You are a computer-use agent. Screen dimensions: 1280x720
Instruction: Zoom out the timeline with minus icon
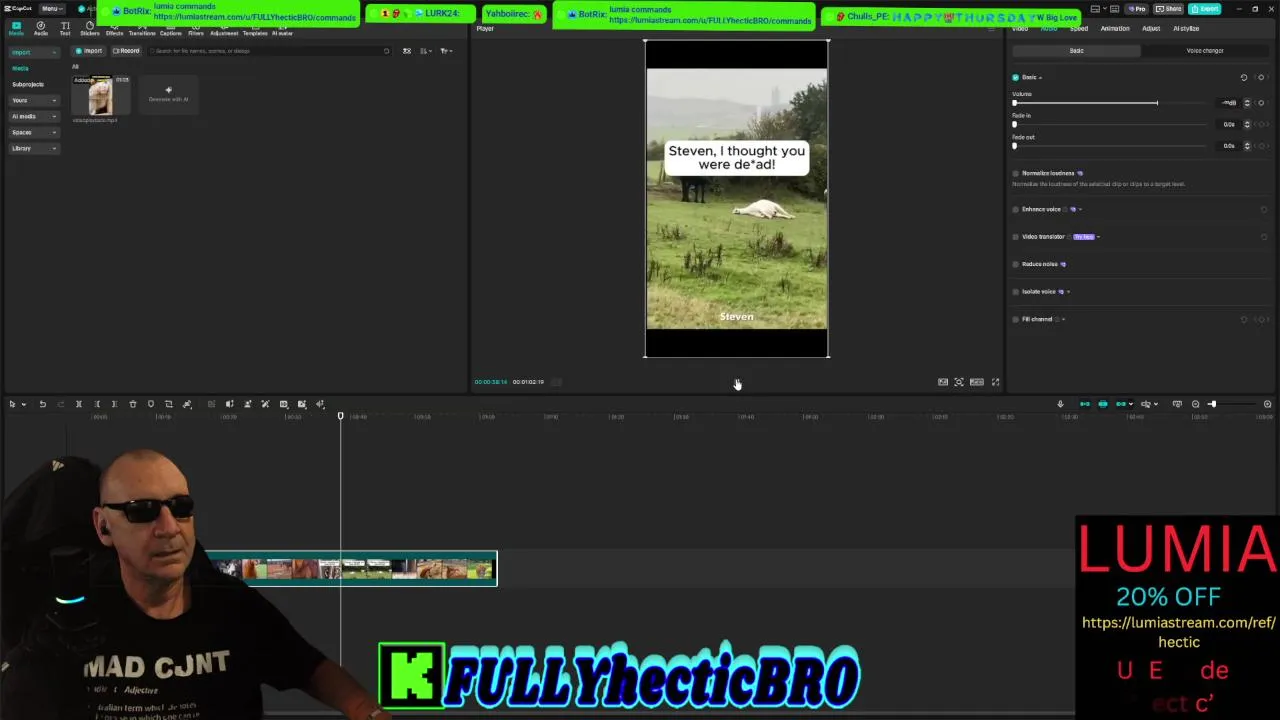click(x=1195, y=404)
